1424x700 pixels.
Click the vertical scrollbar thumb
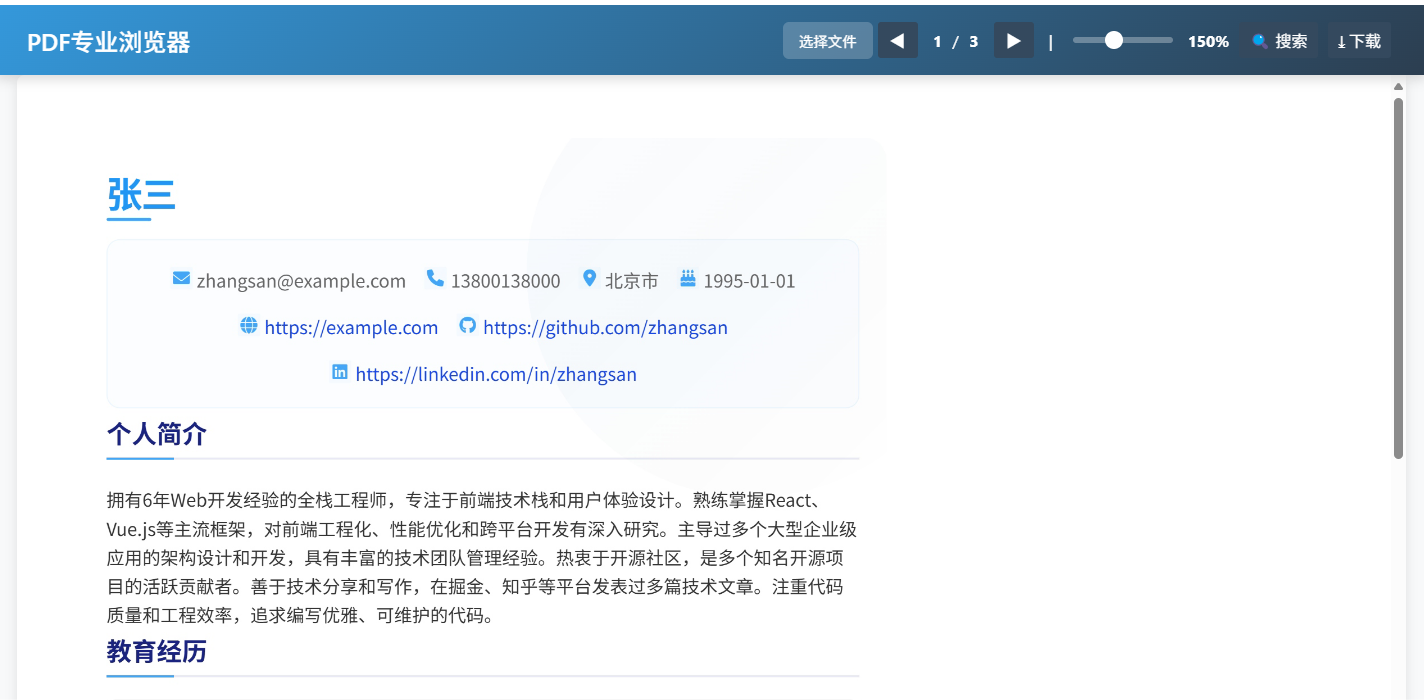point(1398,278)
